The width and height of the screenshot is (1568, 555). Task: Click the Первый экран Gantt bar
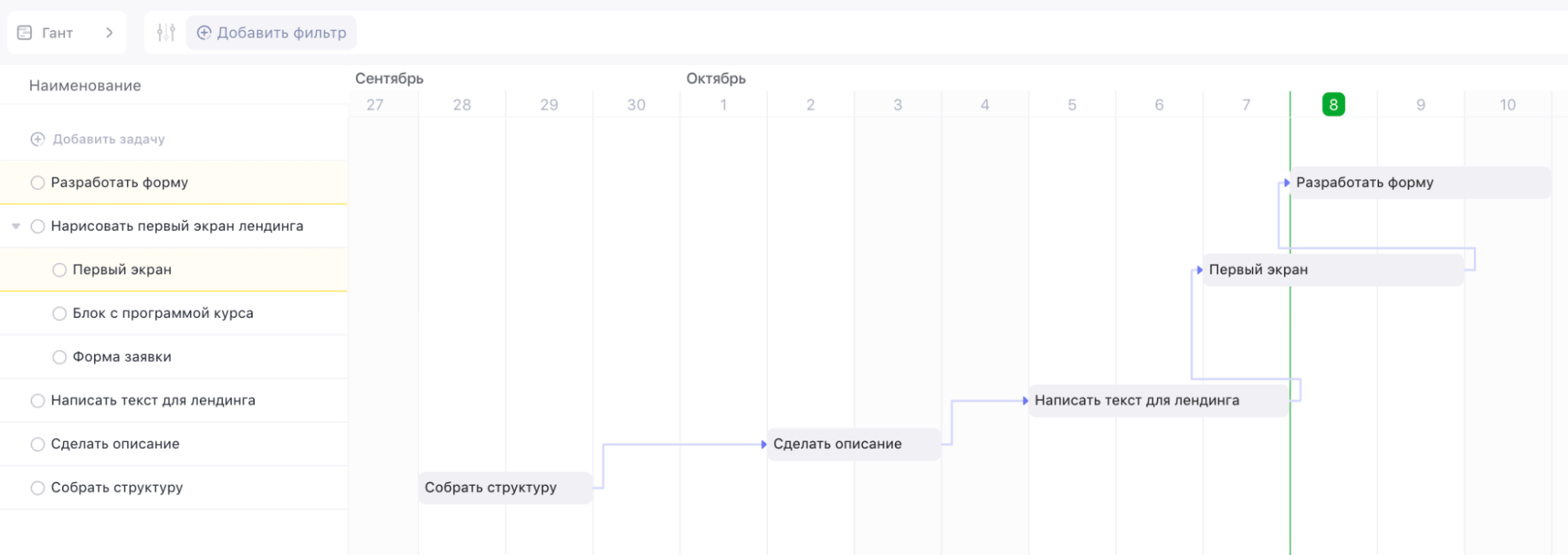pos(1333,270)
